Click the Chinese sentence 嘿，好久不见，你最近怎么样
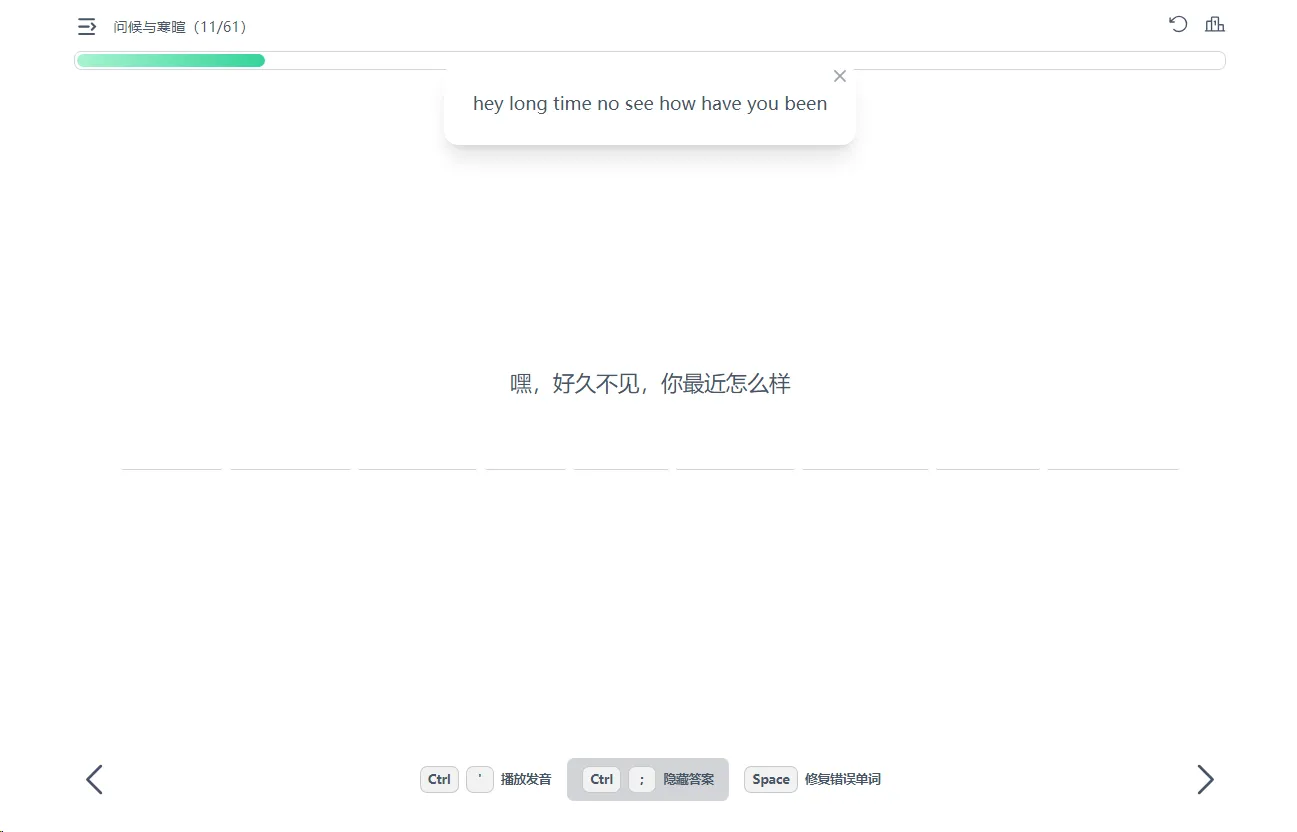 [650, 384]
